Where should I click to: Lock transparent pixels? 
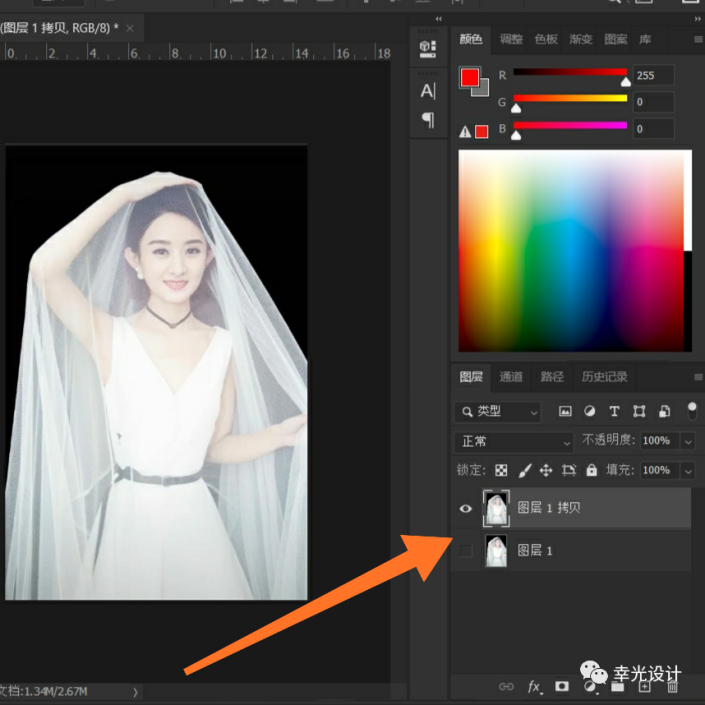[x=501, y=470]
